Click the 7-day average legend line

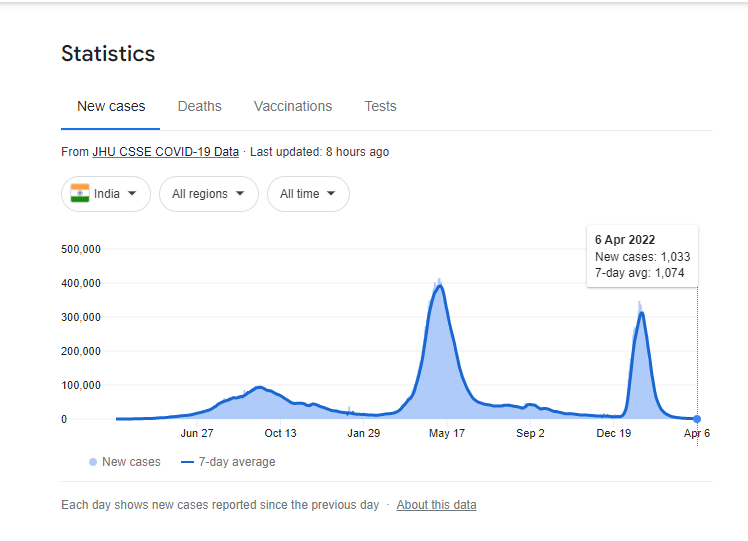187,462
